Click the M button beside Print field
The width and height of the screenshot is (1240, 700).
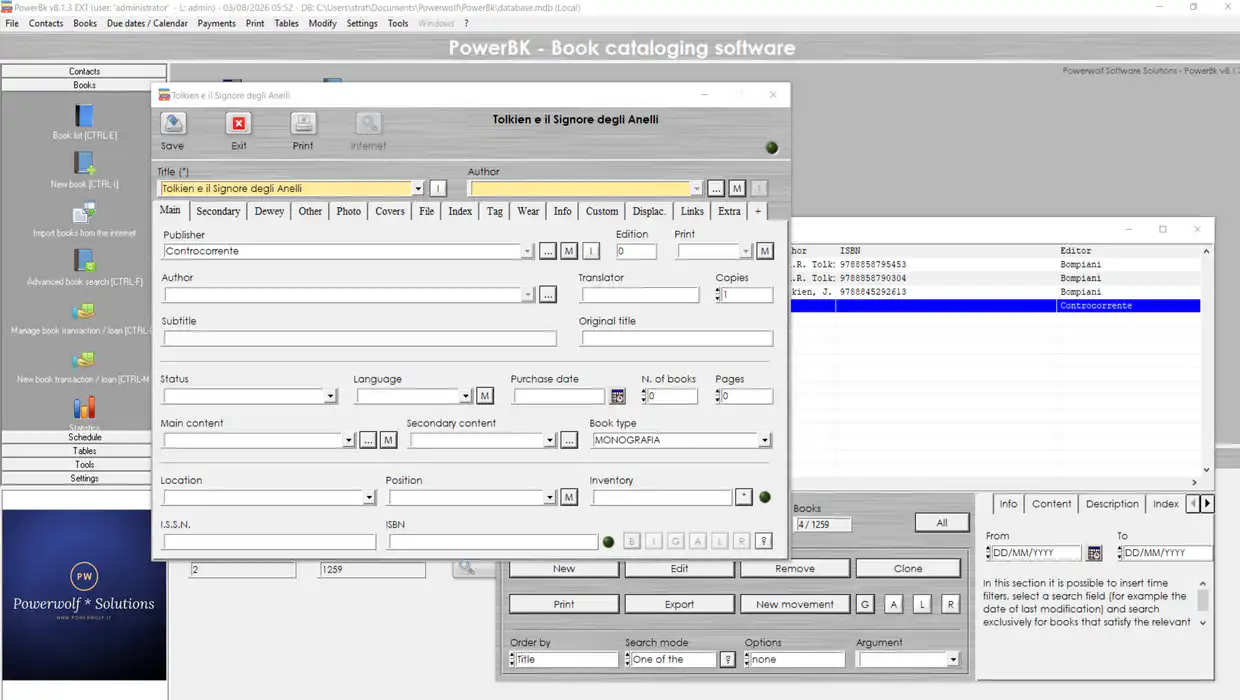(x=765, y=251)
